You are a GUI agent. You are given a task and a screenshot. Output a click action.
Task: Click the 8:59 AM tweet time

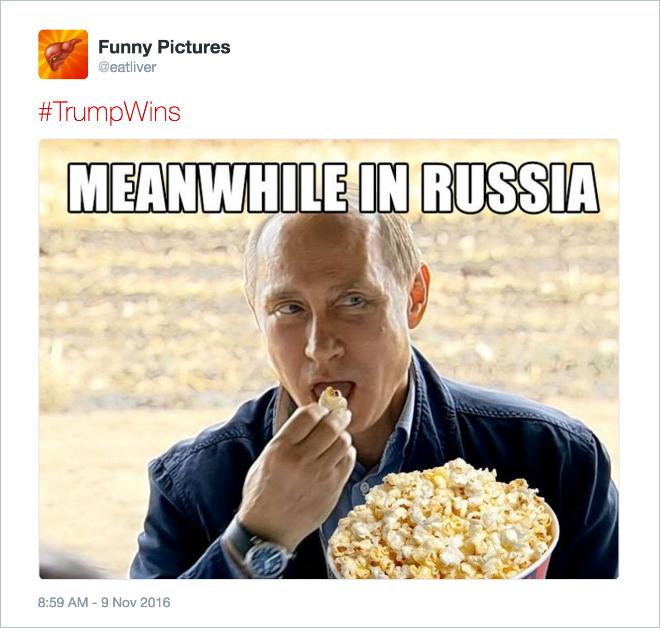click(63, 602)
